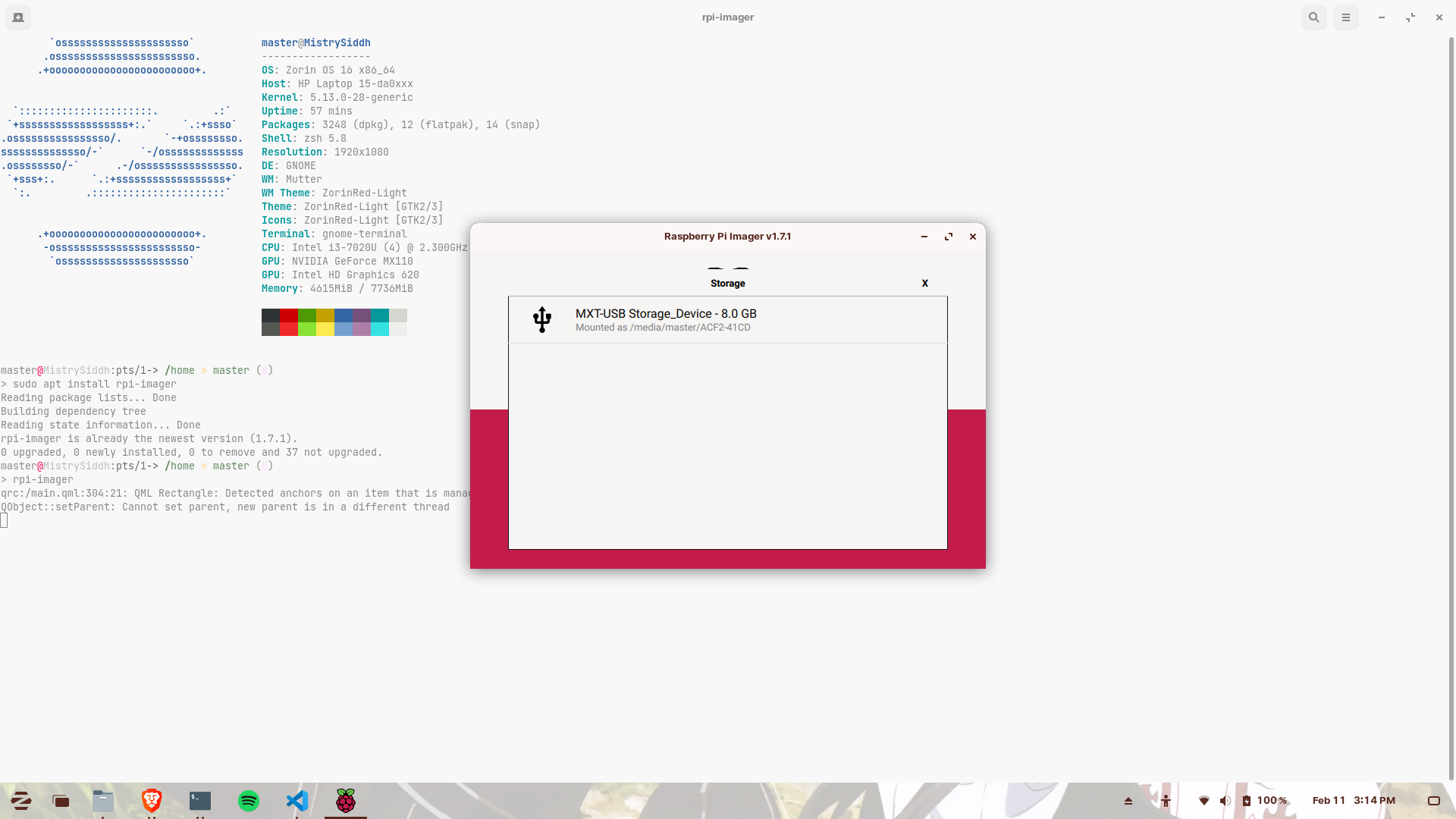The image size is (1456, 819).
Task: Open the terminal hamburger menu
Action: coord(1346,17)
